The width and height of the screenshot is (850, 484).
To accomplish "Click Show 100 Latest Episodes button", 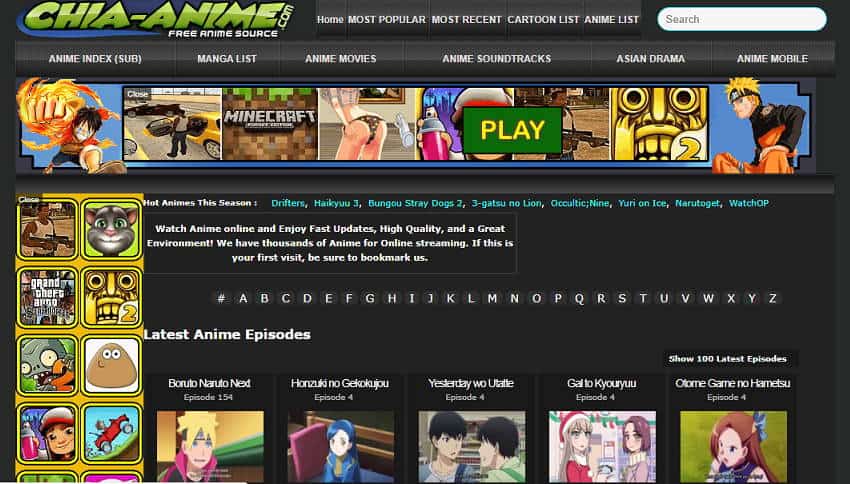I will pyautogui.click(x=727, y=358).
